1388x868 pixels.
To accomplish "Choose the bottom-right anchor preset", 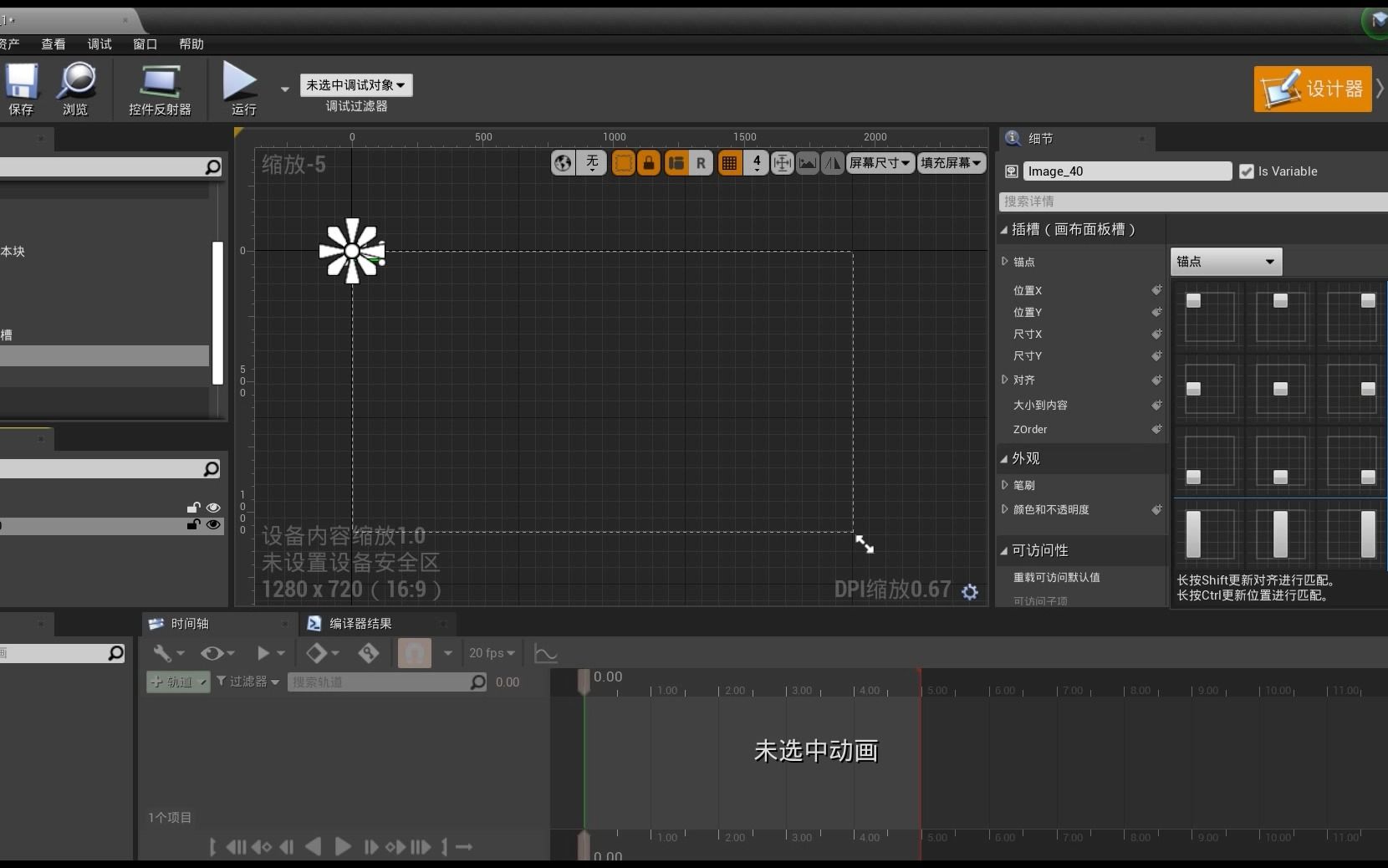I will pos(1352,461).
